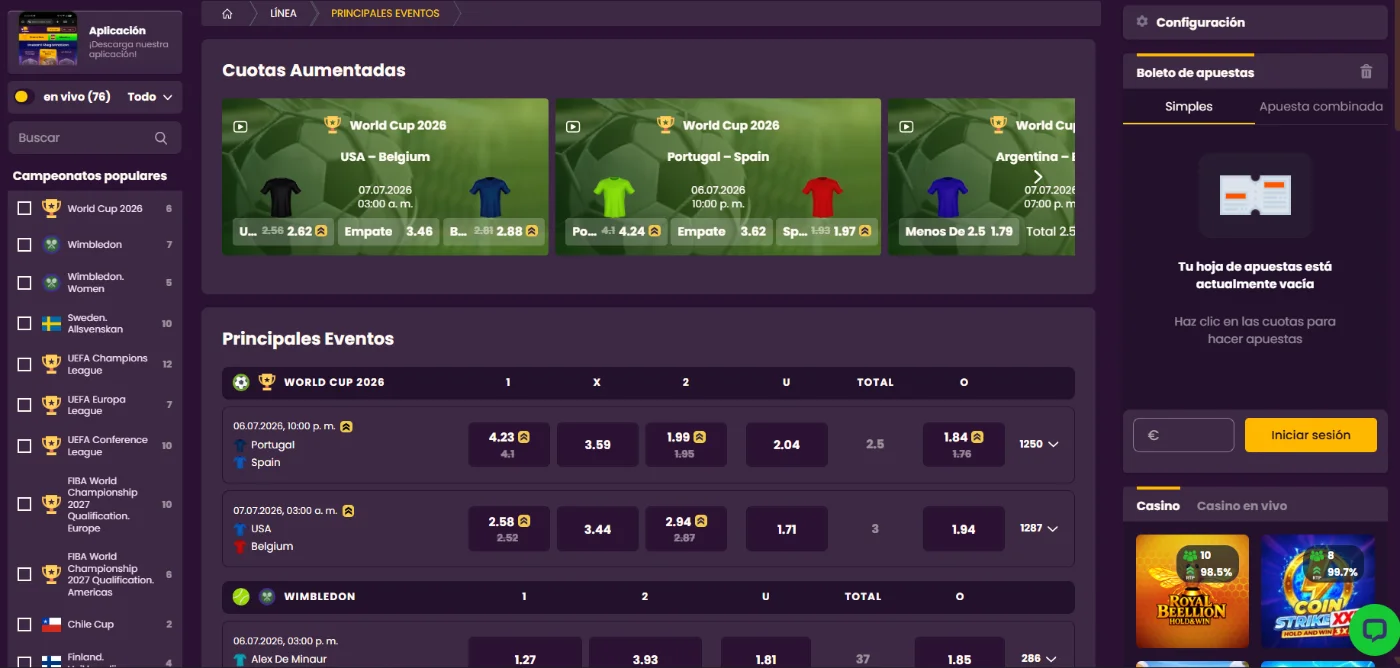The height and width of the screenshot is (668, 1400).
Task: Check the Wimbledon checkbox
Action: (25, 244)
